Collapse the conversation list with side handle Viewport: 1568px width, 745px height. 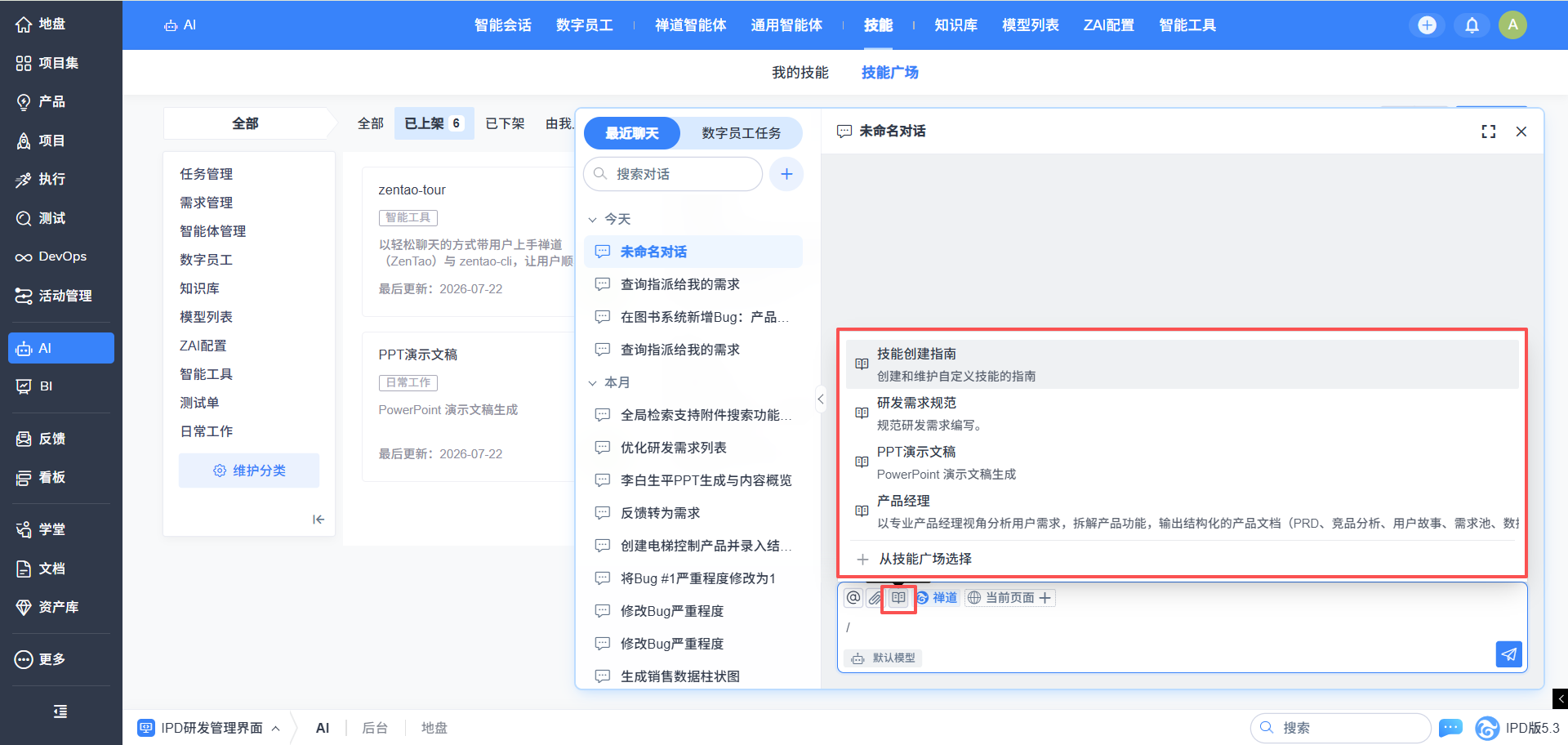click(x=821, y=399)
